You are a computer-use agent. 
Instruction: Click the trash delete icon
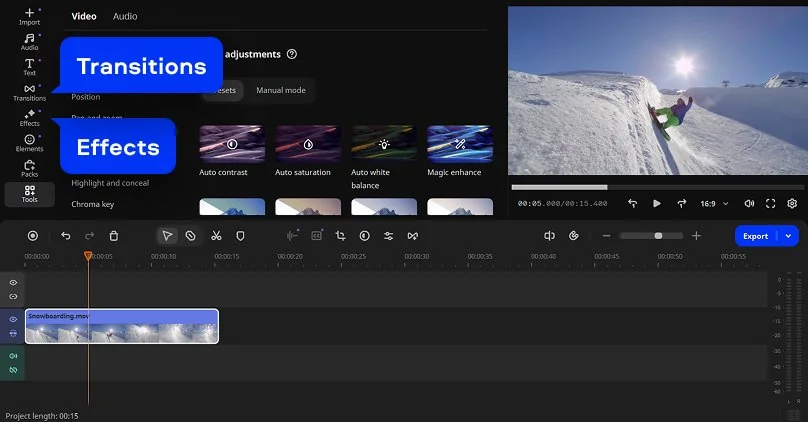coord(114,236)
